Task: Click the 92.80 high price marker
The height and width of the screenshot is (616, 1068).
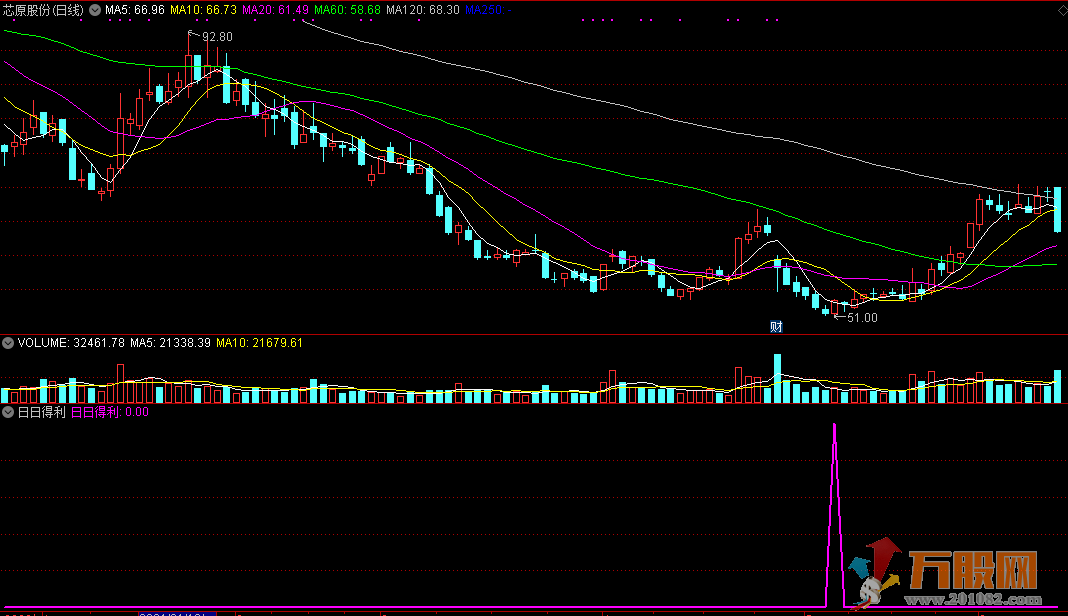Action: pyautogui.click(x=217, y=37)
